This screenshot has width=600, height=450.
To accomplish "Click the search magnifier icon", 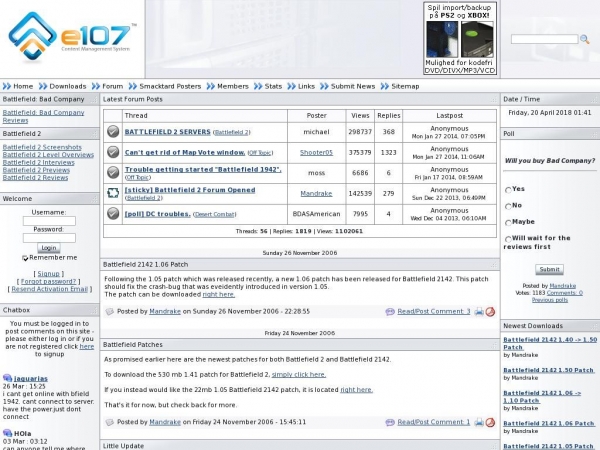I will [584, 39].
